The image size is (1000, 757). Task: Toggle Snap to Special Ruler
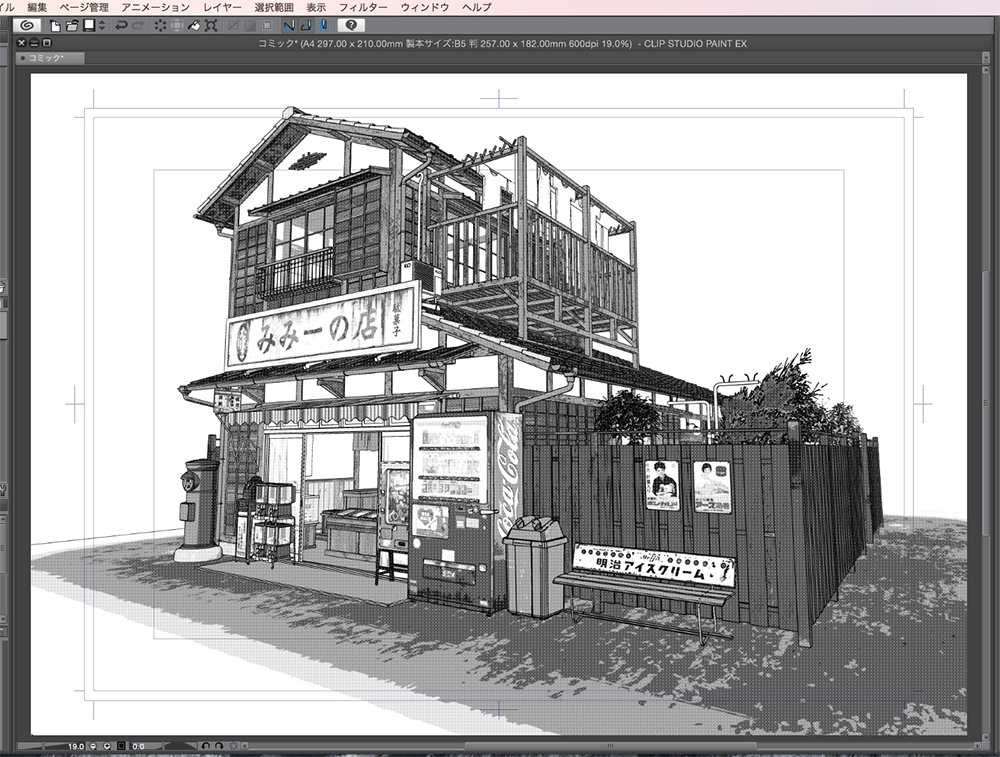[x=306, y=26]
